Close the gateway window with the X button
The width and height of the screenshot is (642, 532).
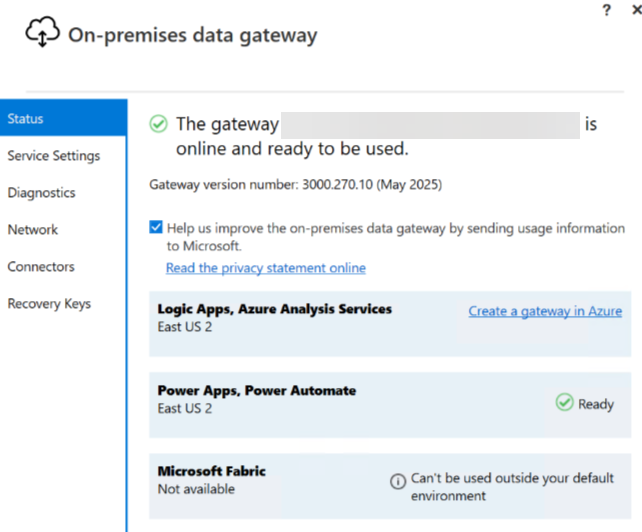[637, 9]
